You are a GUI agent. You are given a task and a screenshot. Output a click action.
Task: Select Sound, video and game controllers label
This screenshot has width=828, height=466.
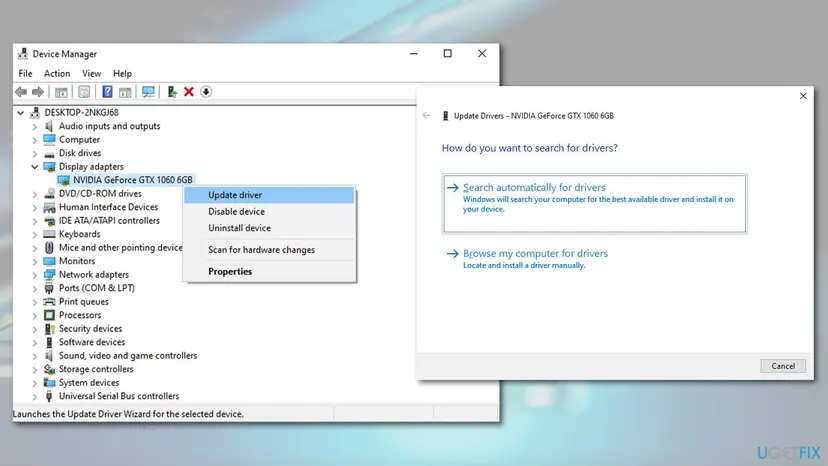pos(128,356)
